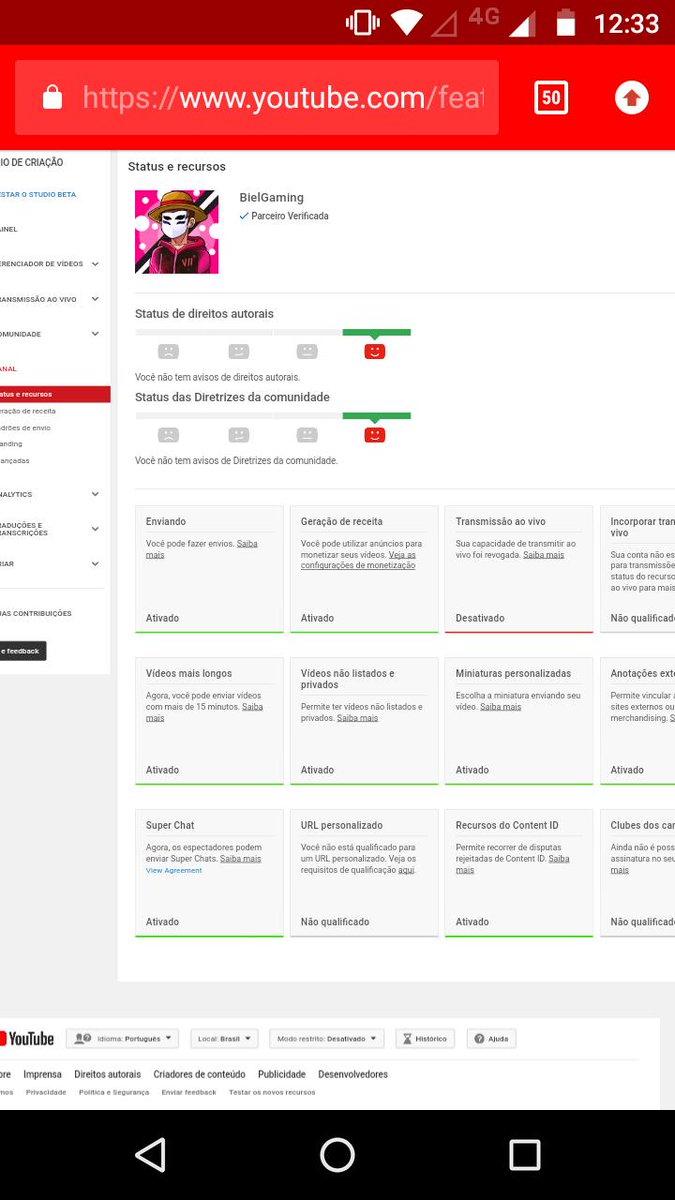The image size is (675, 1200).
Task: Open the Modo restrito: Desativado dropdown
Action: pyautogui.click(x=326, y=1039)
